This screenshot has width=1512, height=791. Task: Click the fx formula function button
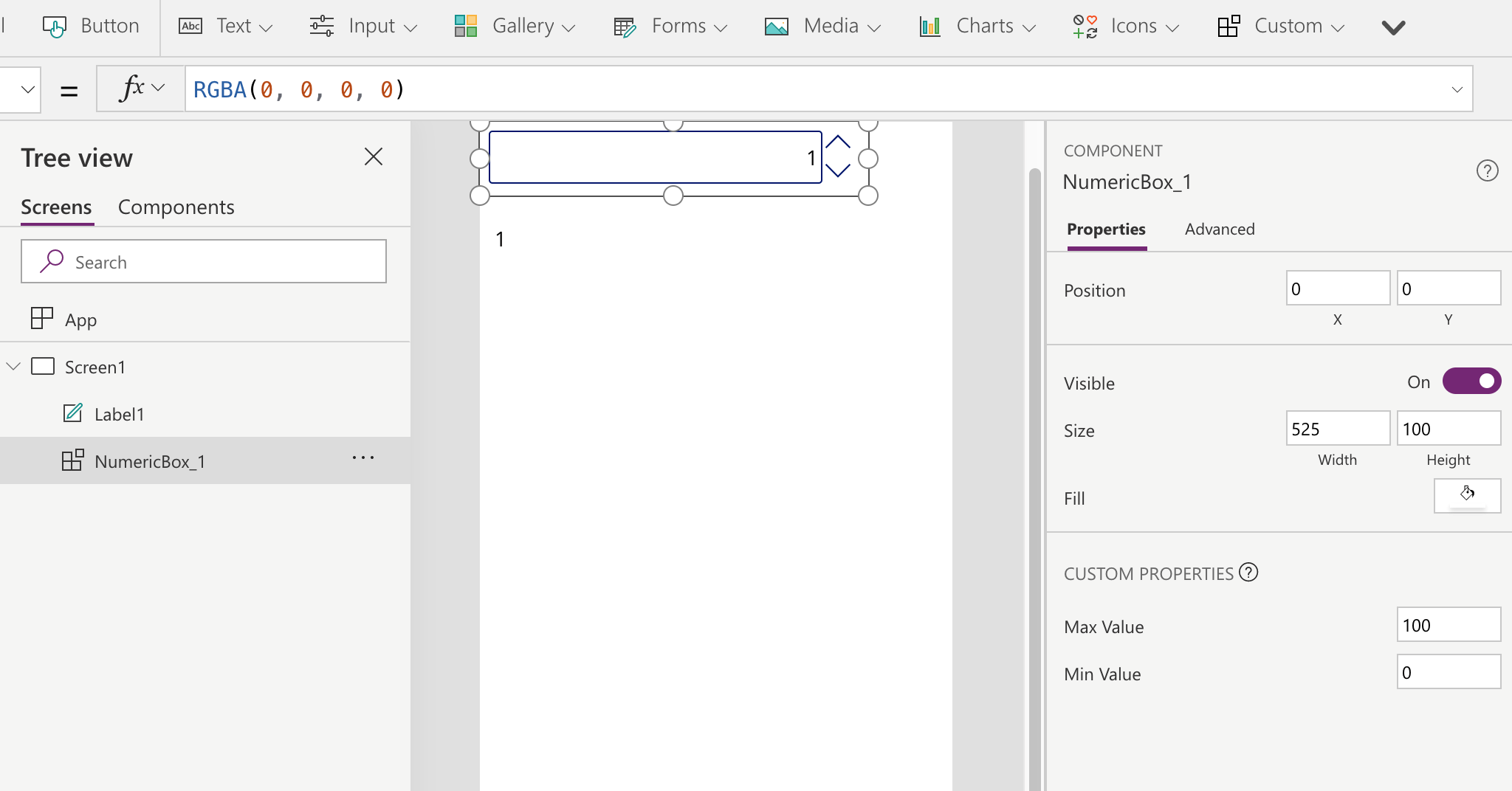pyautogui.click(x=140, y=89)
